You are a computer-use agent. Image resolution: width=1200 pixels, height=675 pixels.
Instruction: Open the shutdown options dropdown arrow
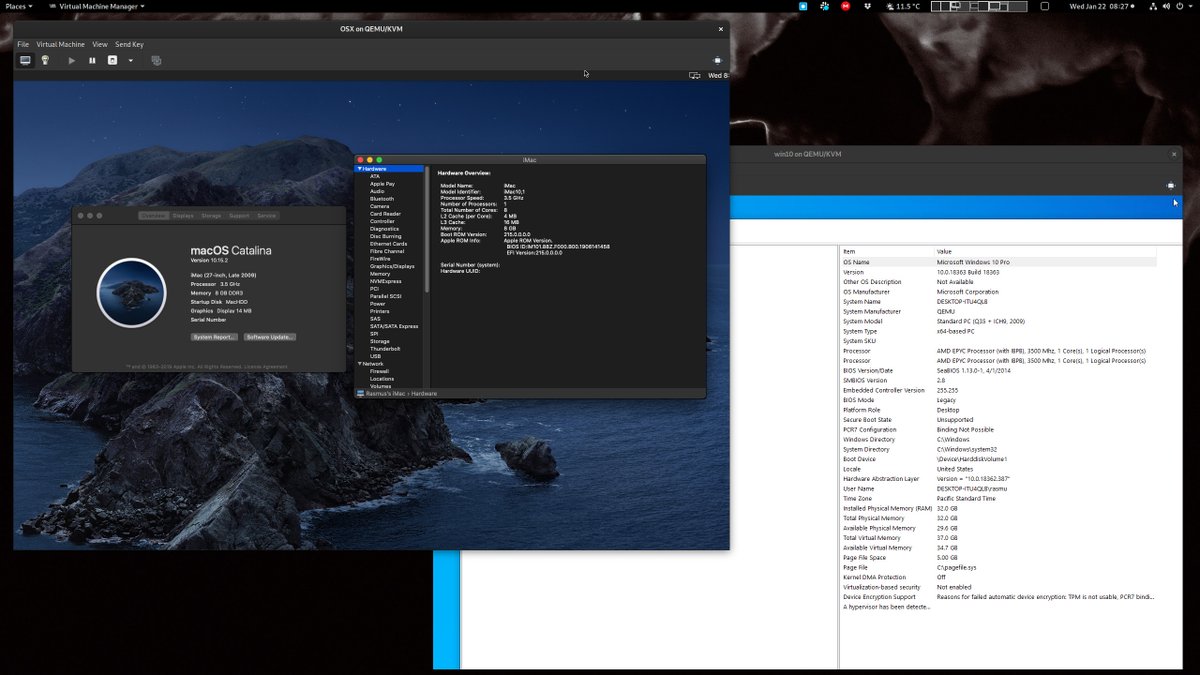pyautogui.click(x=130, y=60)
